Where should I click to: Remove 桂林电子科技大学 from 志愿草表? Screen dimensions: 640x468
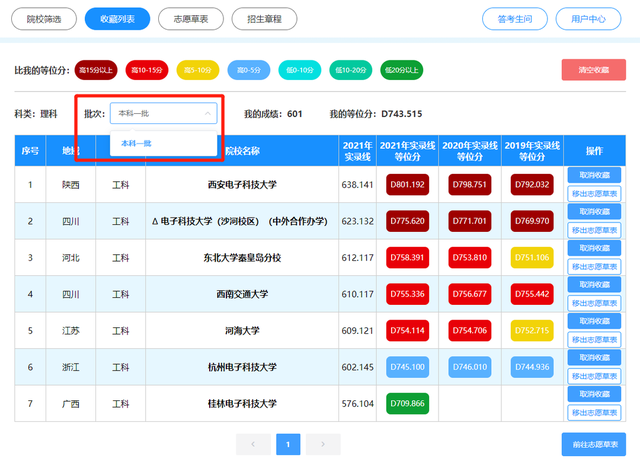point(594,413)
